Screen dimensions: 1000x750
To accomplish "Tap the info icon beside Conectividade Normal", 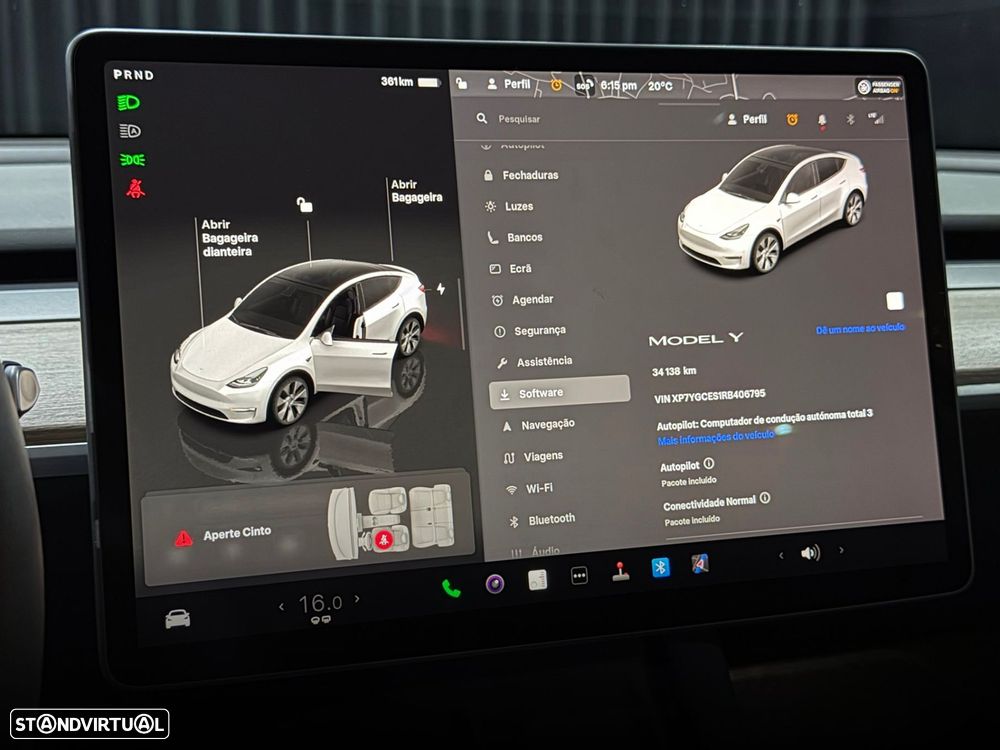I will coord(765,498).
